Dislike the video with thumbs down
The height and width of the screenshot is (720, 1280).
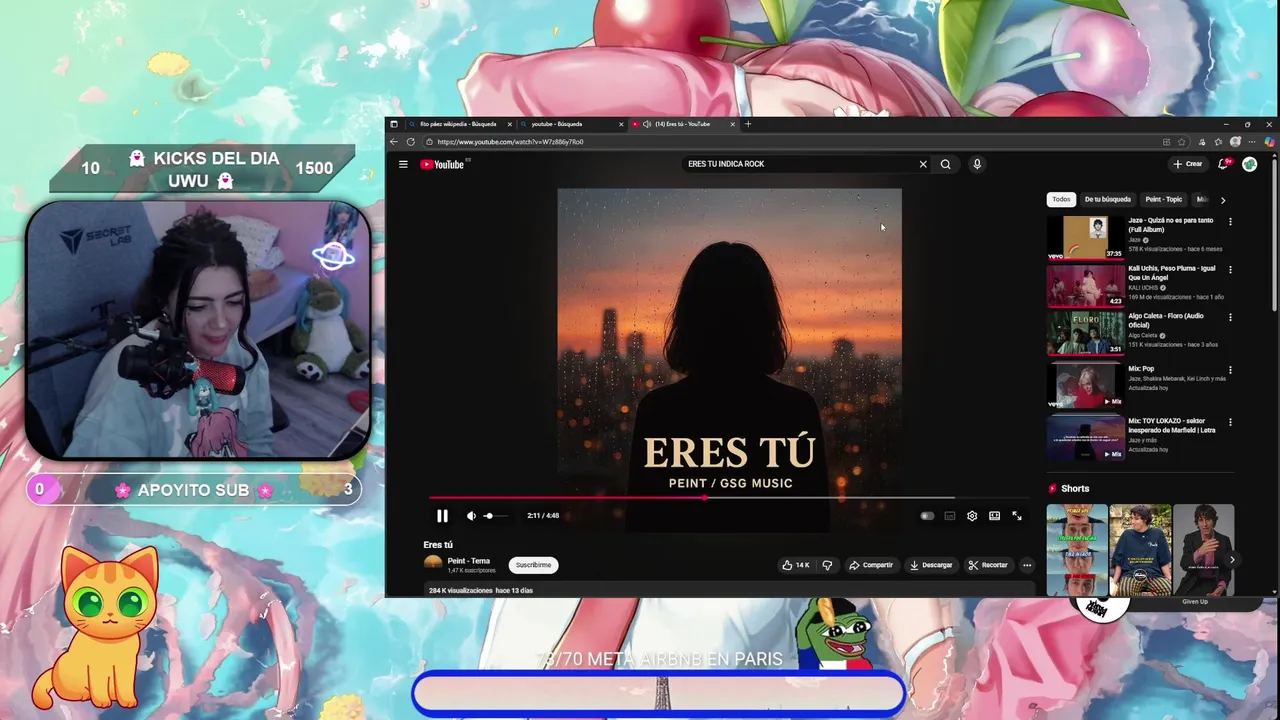pyautogui.click(x=827, y=565)
